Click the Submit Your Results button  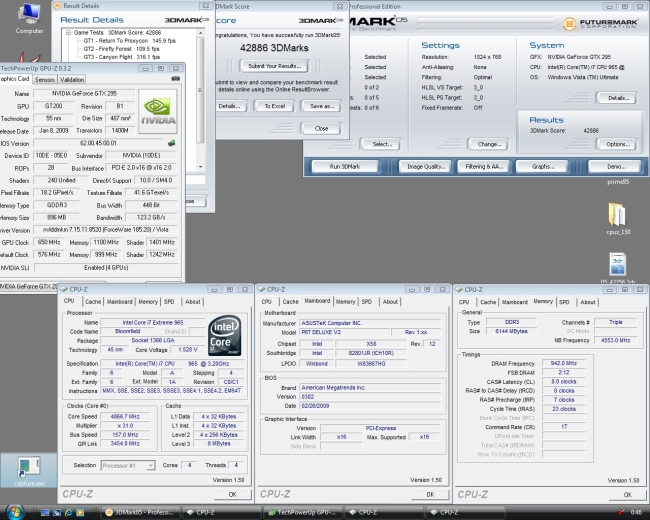click(x=274, y=66)
